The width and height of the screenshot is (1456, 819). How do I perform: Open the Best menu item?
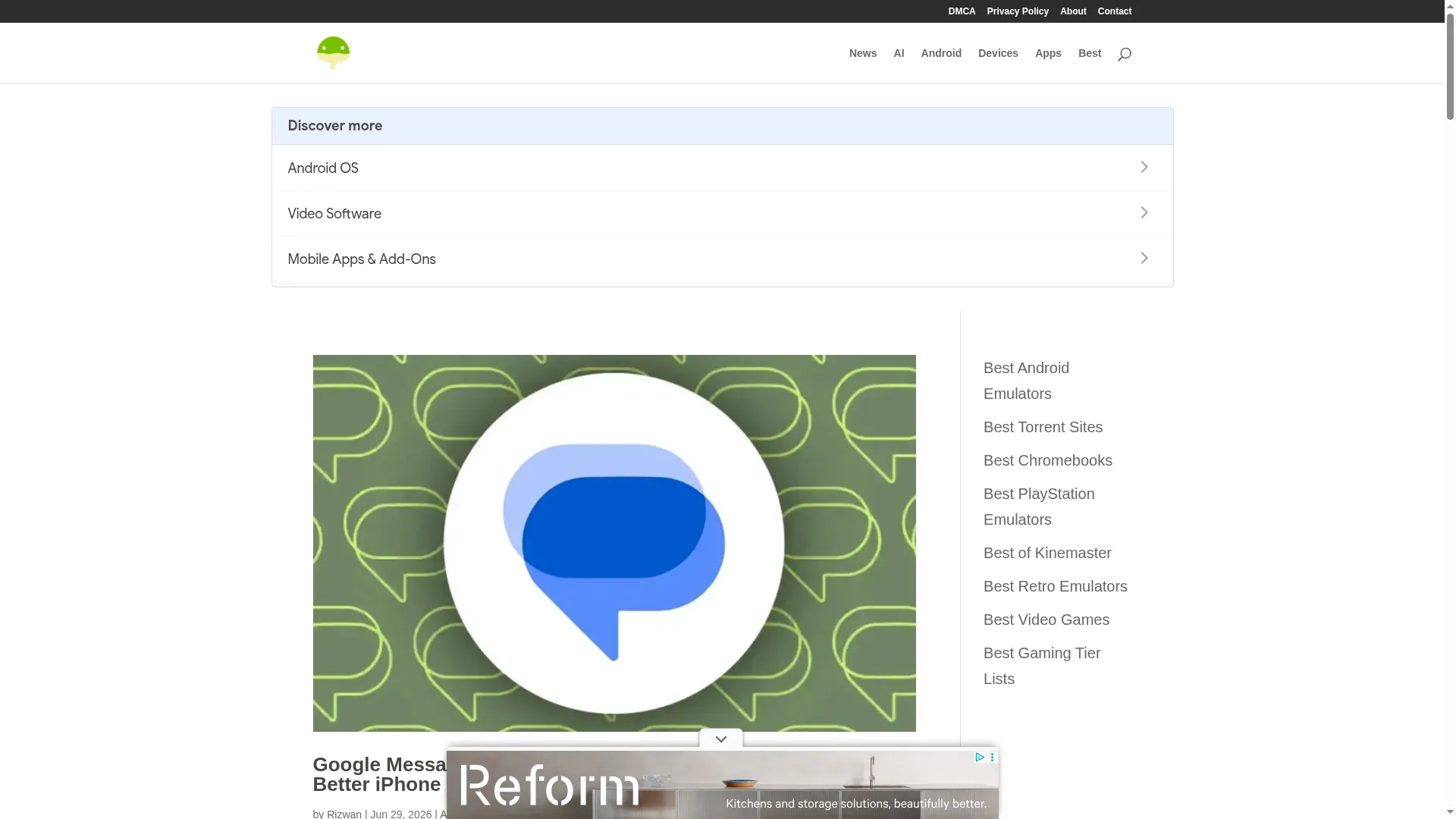1090,53
